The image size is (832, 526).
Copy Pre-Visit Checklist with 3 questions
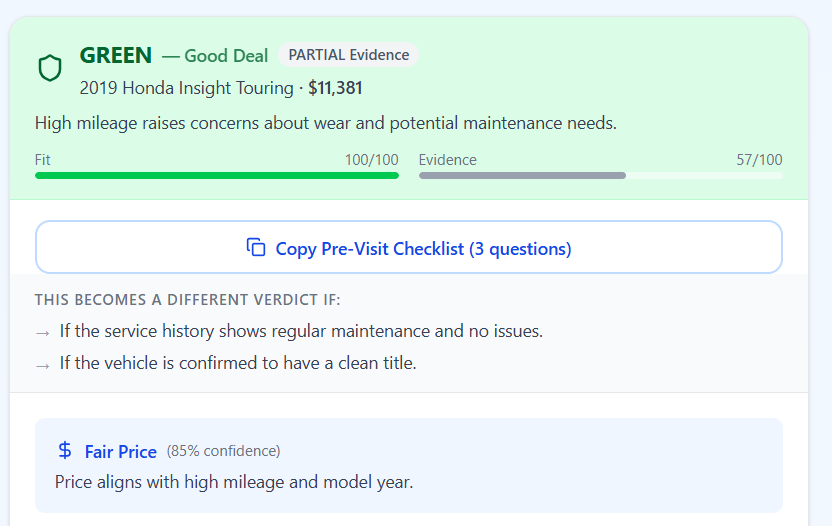(409, 247)
